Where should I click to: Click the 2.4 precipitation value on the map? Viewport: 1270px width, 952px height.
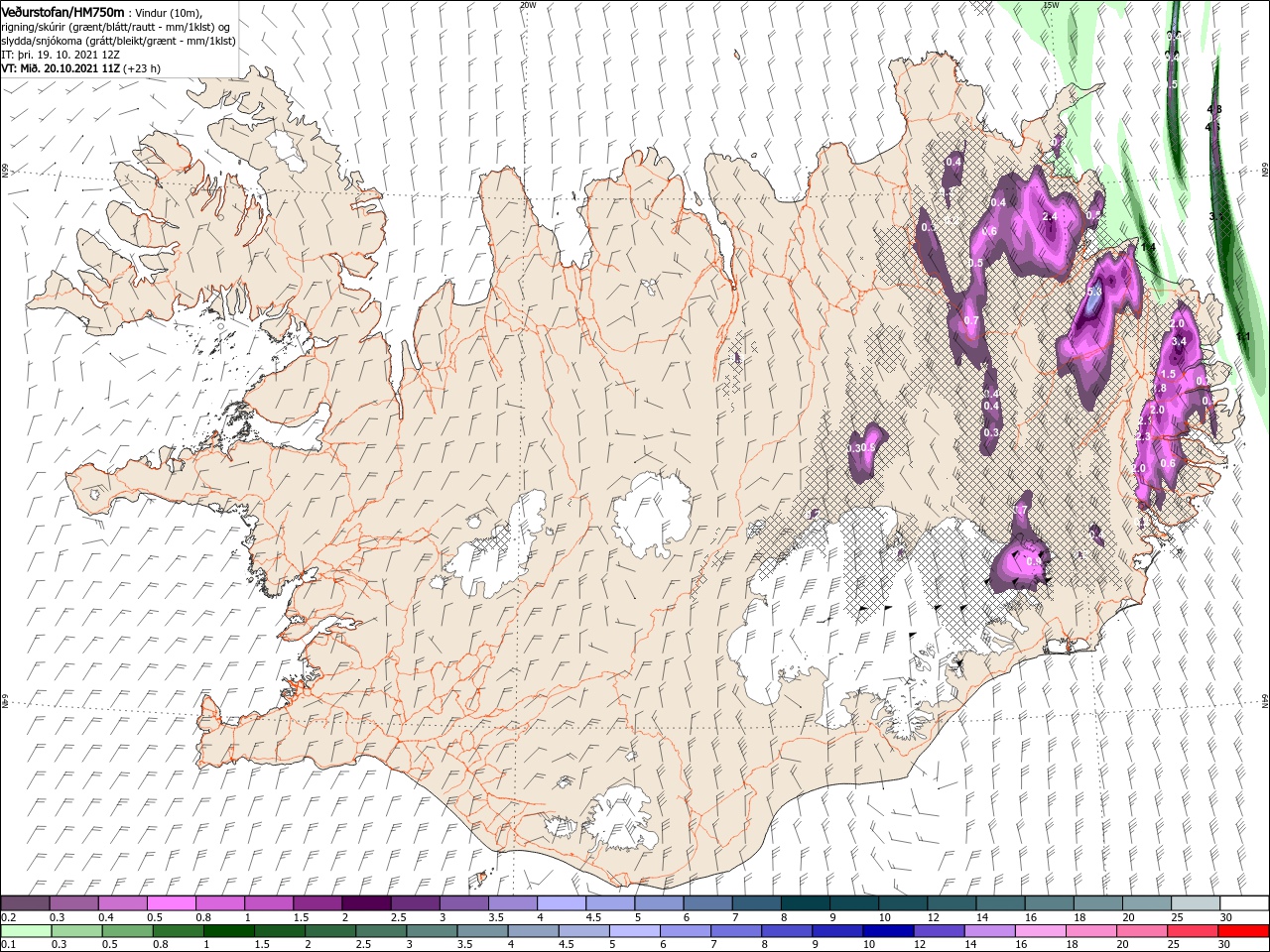point(1050,216)
